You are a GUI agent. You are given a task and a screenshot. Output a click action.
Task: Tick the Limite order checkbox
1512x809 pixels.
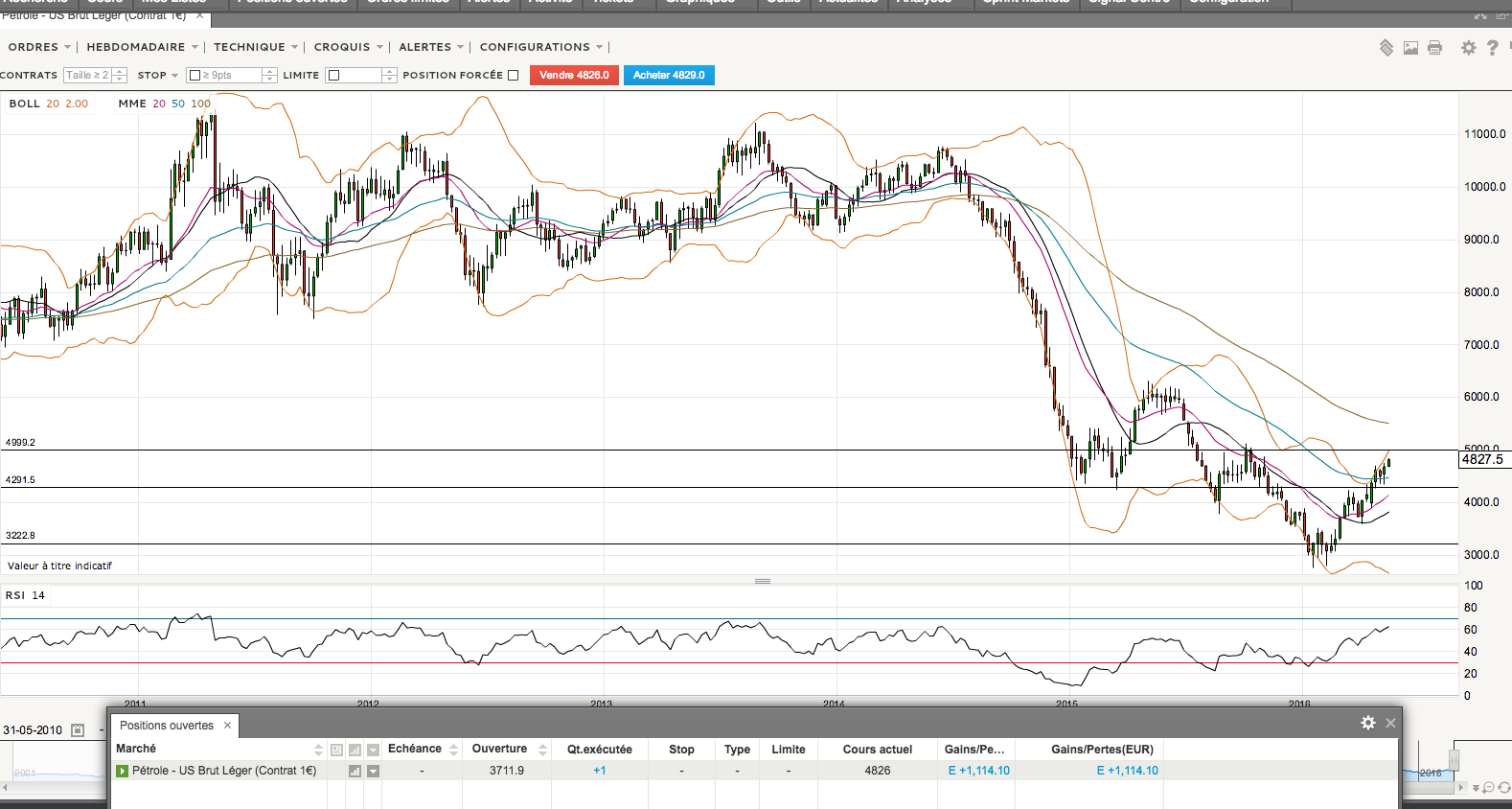[x=333, y=76]
